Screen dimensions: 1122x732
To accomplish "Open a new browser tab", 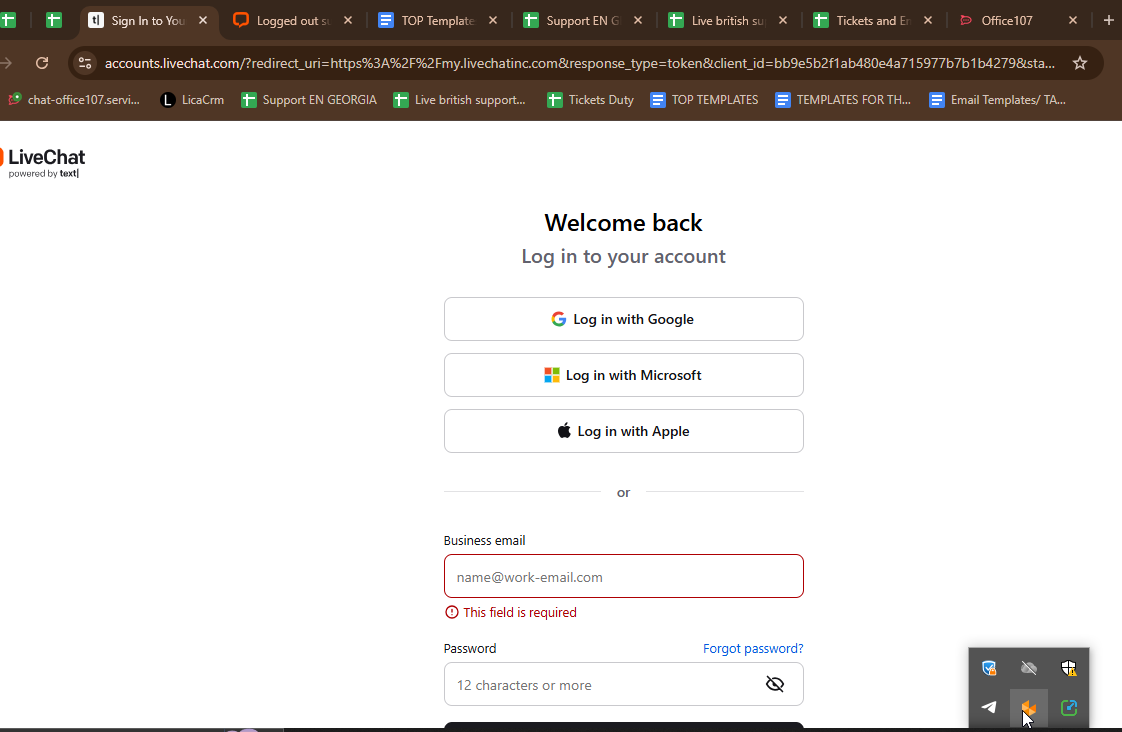I will [1108, 20].
